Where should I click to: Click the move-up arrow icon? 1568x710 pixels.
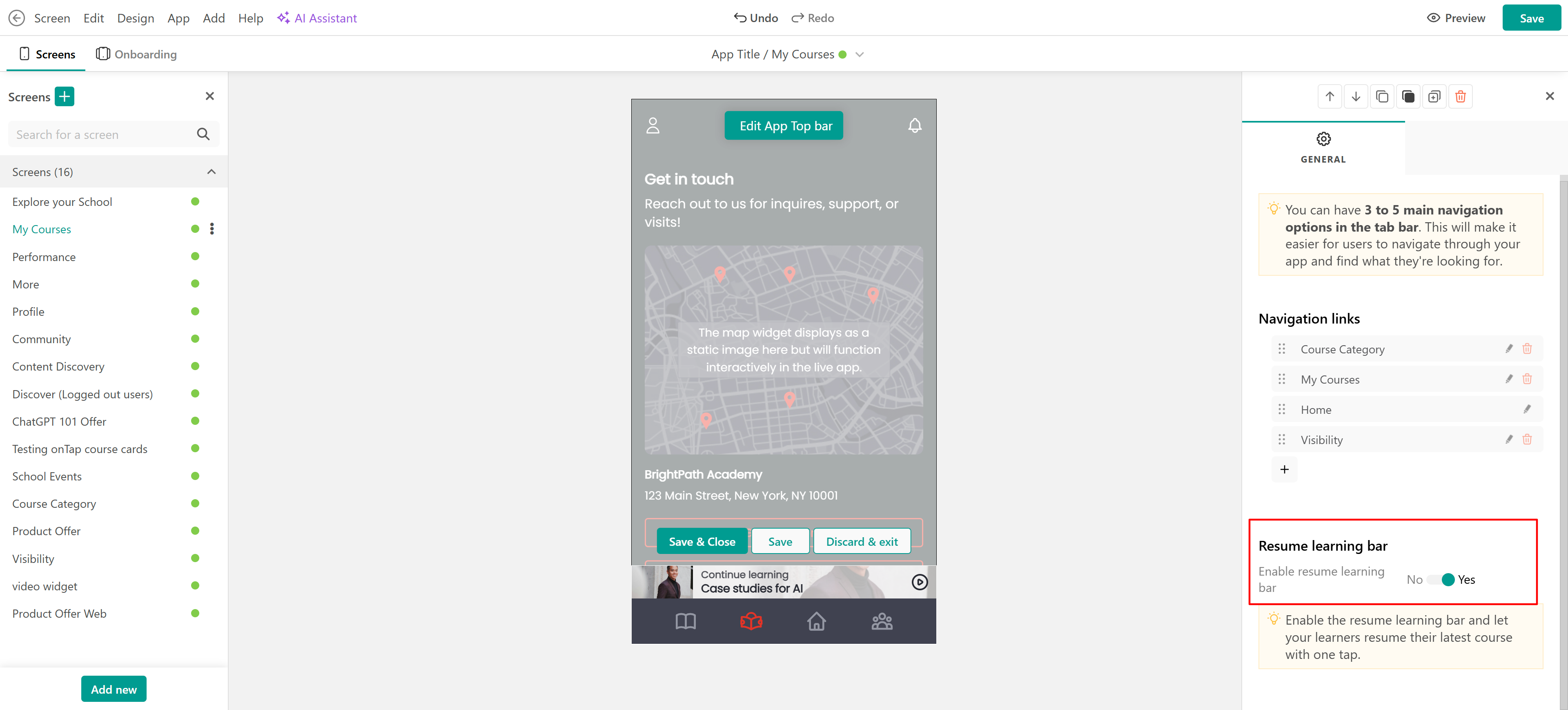(x=1330, y=96)
